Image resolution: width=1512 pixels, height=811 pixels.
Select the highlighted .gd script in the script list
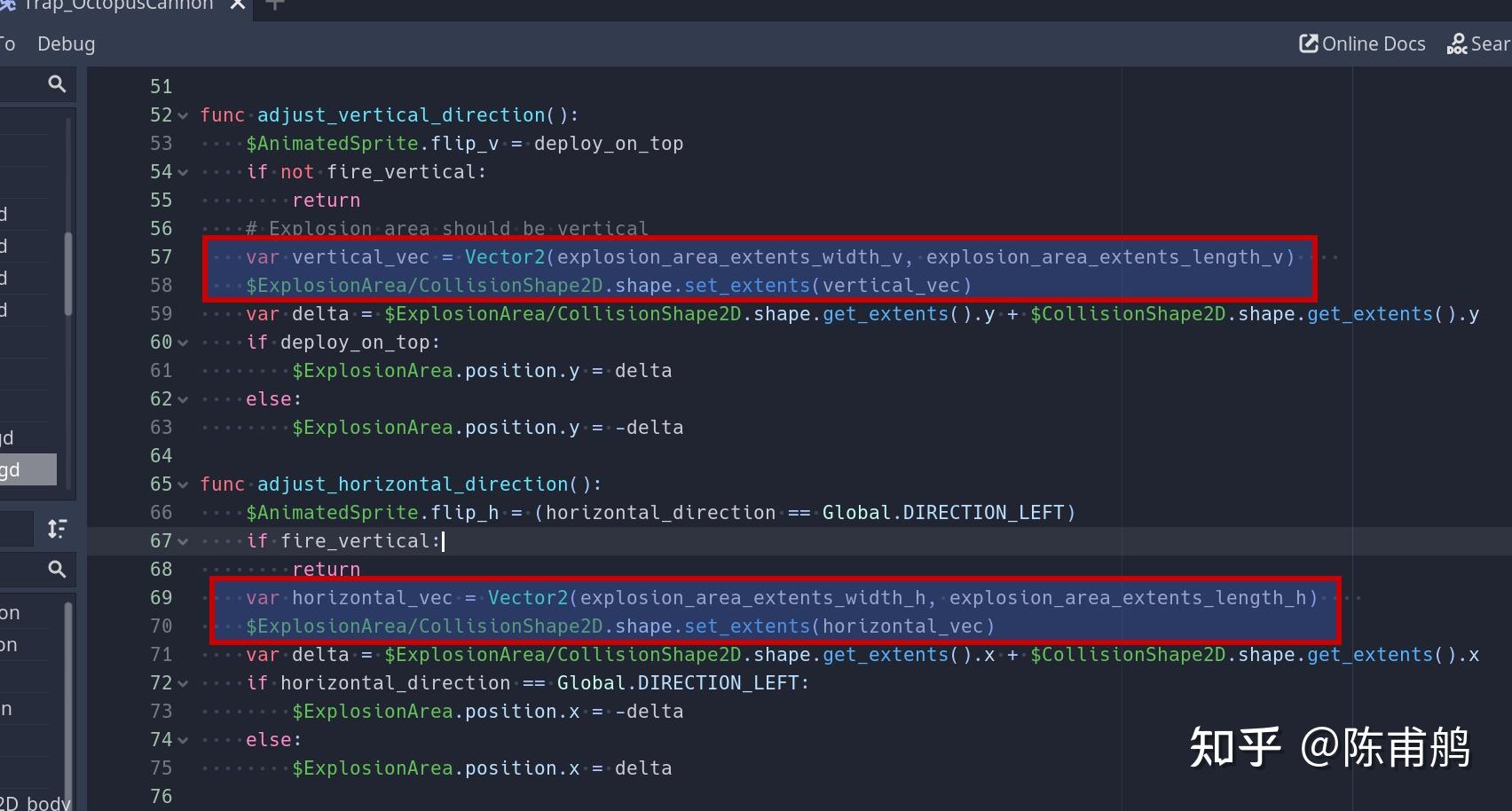[x=27, y=468]
